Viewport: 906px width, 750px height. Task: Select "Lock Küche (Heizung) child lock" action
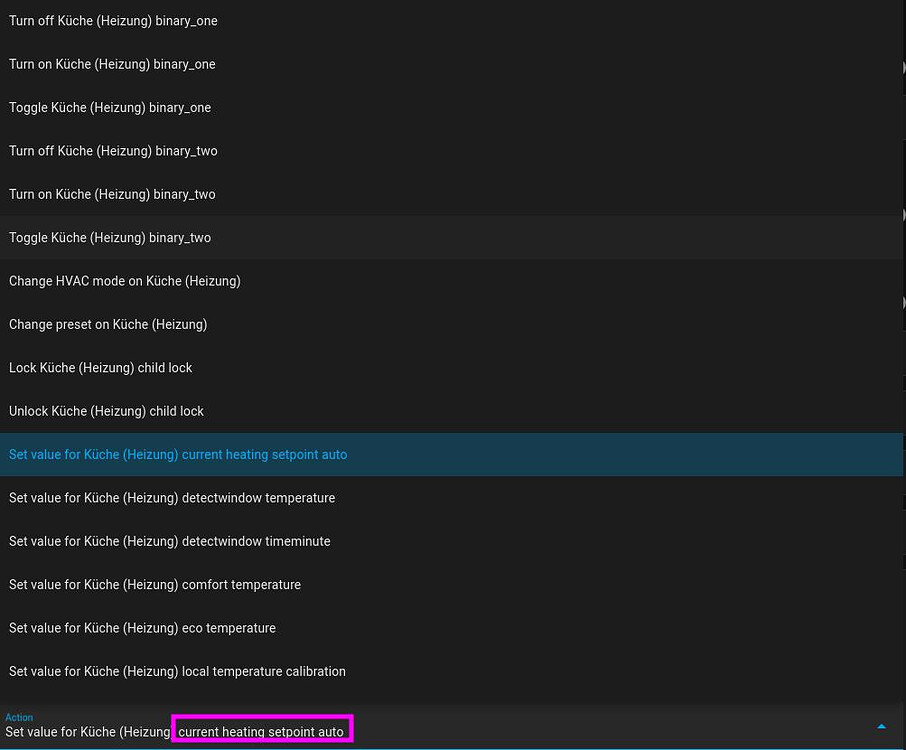(x=100, y=368)
